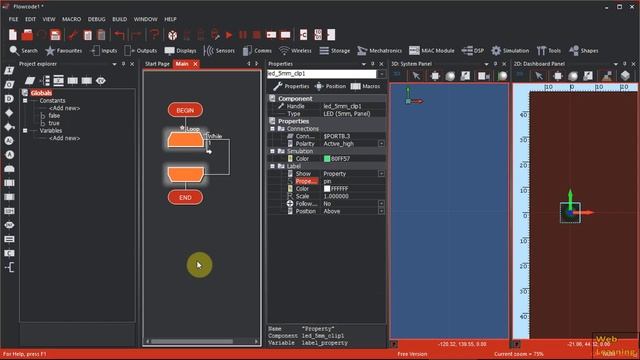640x360 pixels.
Task: Select the Globals root tree item
Action: pos(41,93)
